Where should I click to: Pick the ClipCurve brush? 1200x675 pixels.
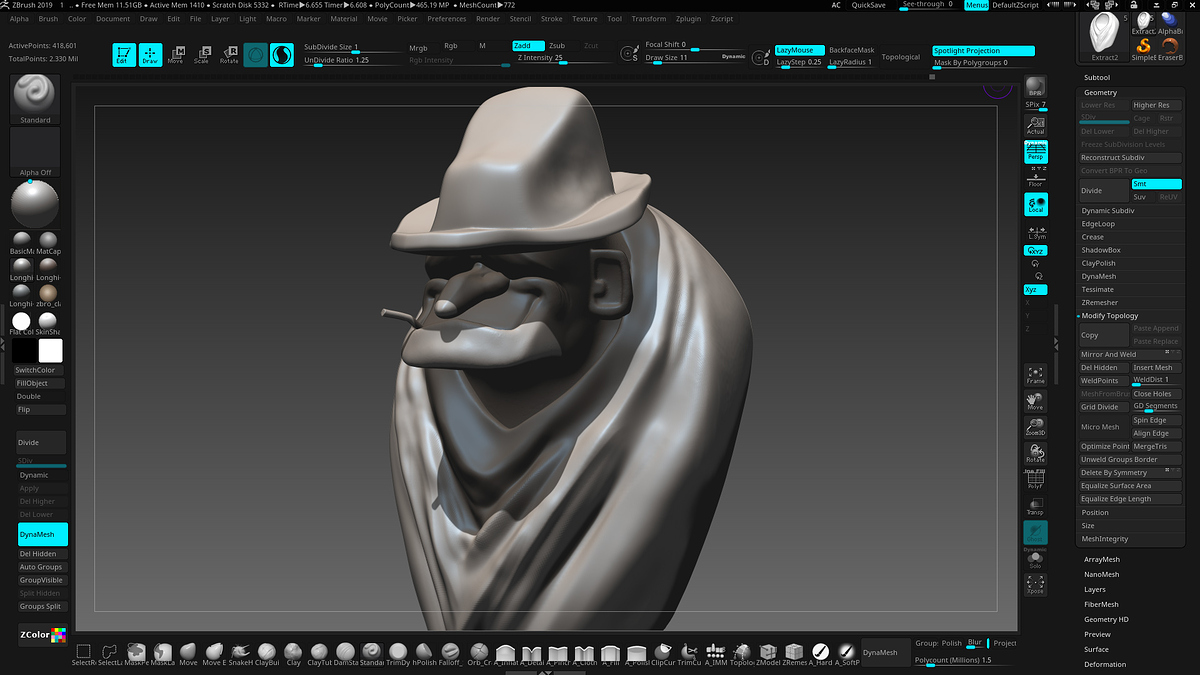663,655
